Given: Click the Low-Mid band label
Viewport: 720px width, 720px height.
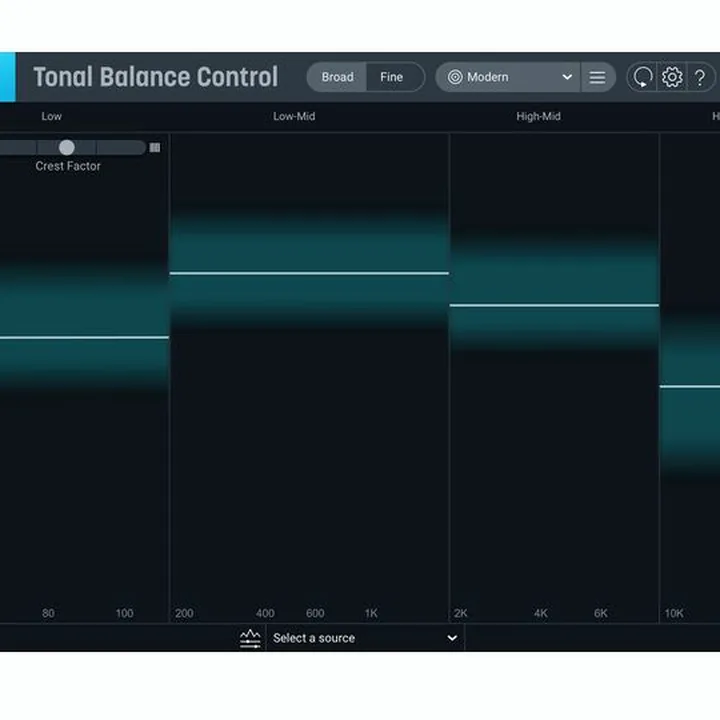Looking at the screenshot, I should tap(294, 116).
